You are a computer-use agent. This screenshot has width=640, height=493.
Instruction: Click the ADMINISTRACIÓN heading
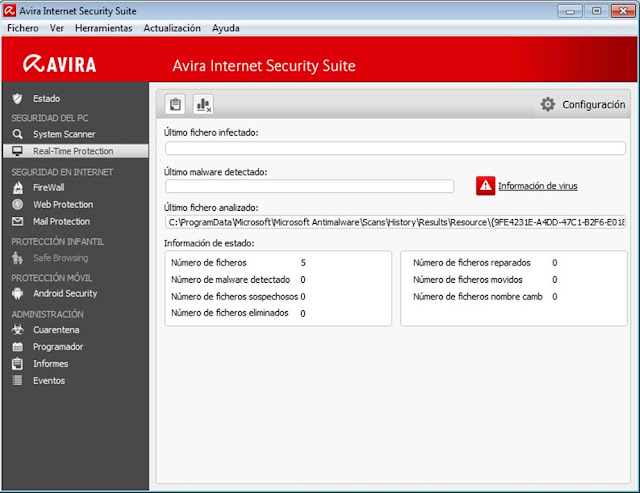point(47,314)
